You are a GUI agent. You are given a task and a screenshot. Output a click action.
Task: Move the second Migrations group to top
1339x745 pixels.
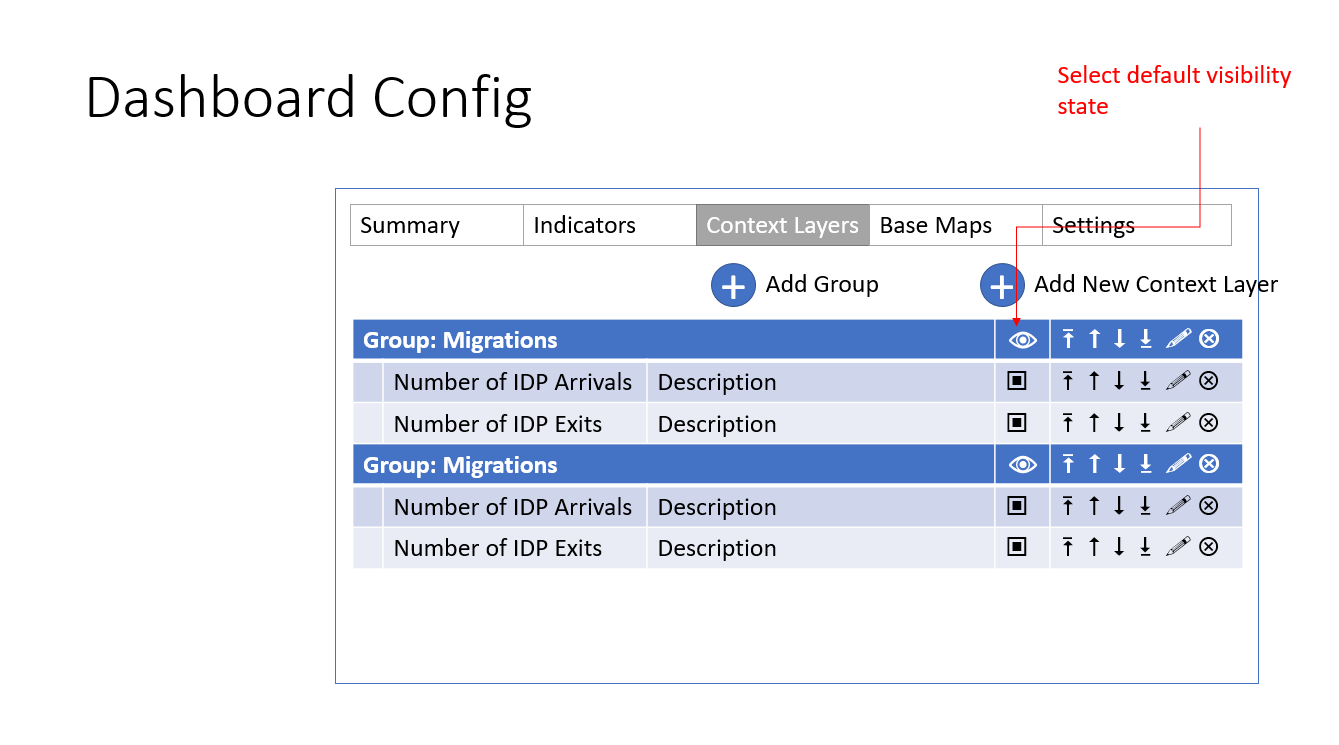point(1068,464)
